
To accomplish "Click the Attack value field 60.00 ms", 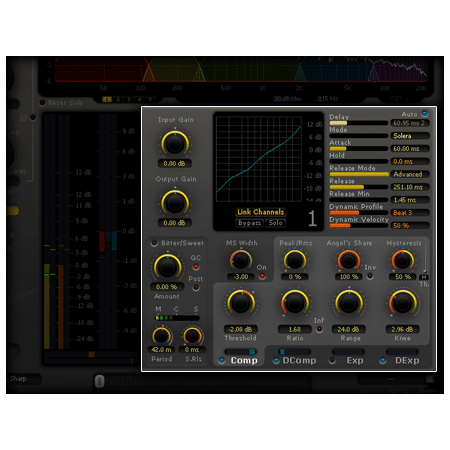I will pyautogui.click(x=410, y=149).
